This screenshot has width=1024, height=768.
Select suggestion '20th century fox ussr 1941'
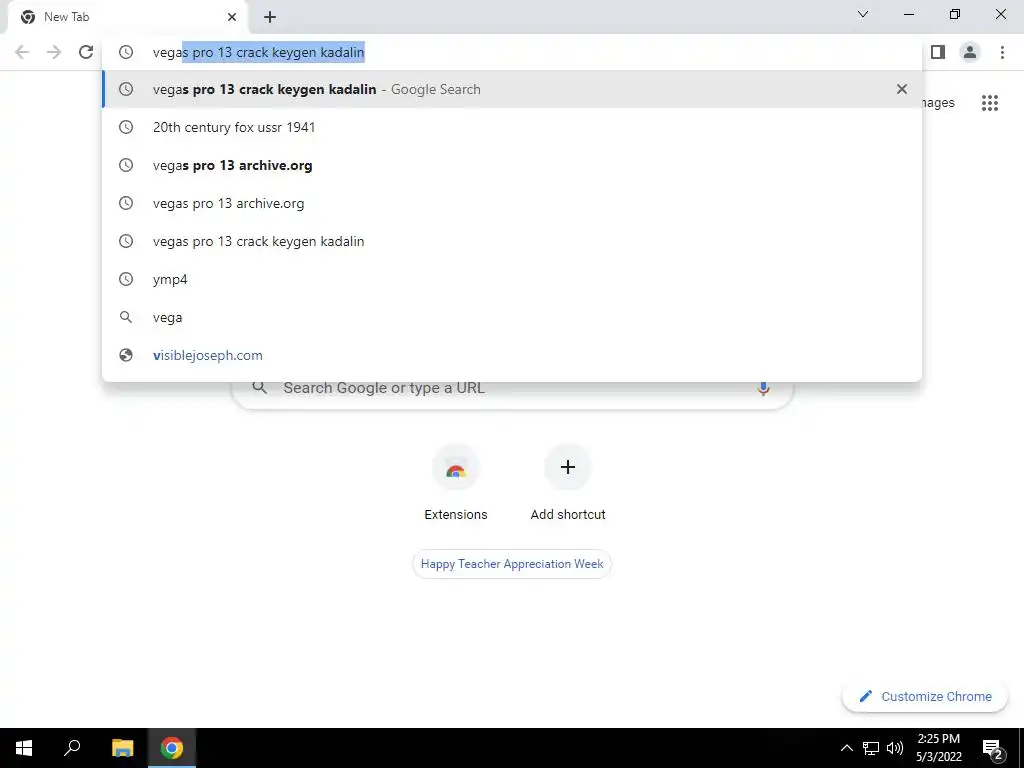point(512,127)
